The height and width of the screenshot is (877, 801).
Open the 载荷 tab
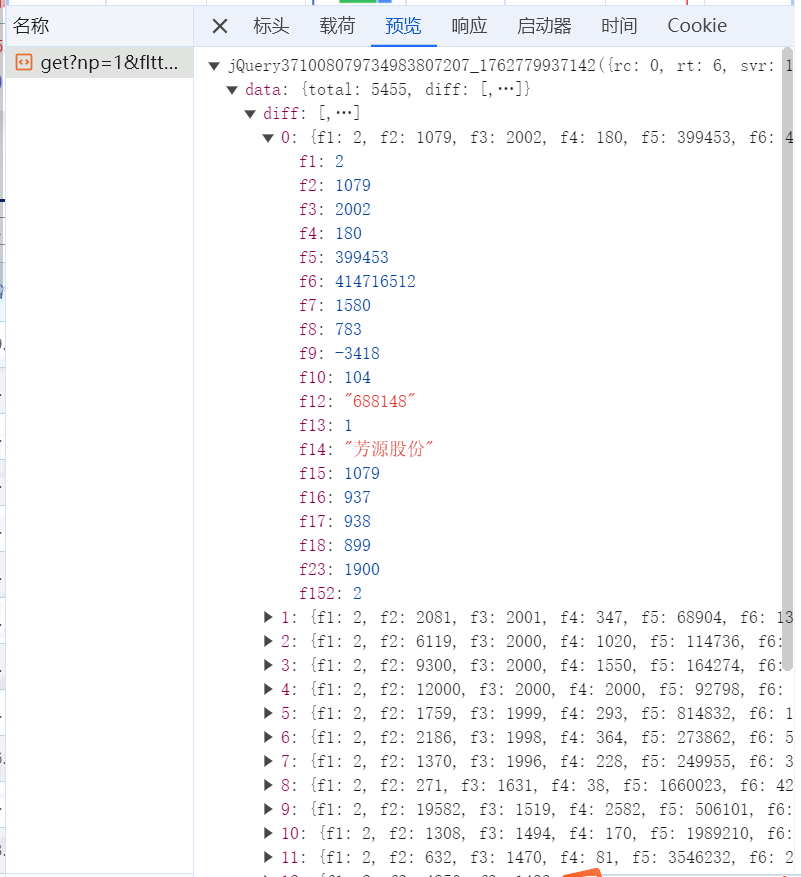coord(337,26)
